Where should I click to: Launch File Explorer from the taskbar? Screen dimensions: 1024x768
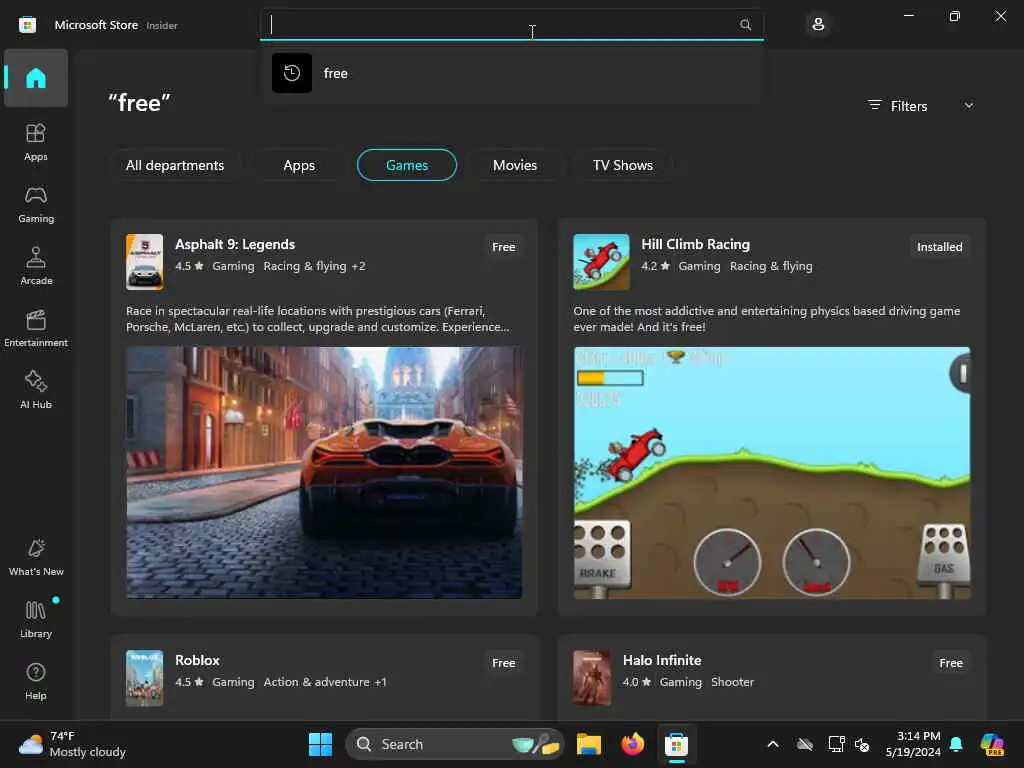click(x=588, y=744)
